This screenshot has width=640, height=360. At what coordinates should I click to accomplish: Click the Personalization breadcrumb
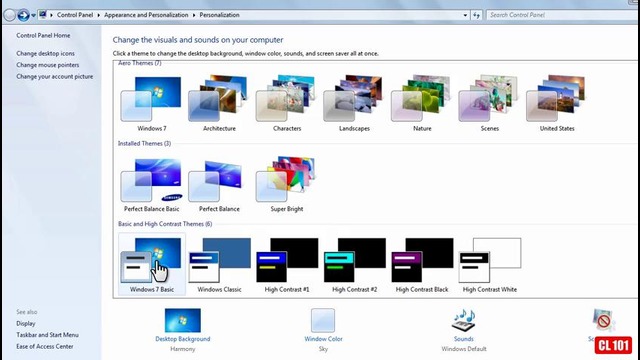(x=219, y=15)
